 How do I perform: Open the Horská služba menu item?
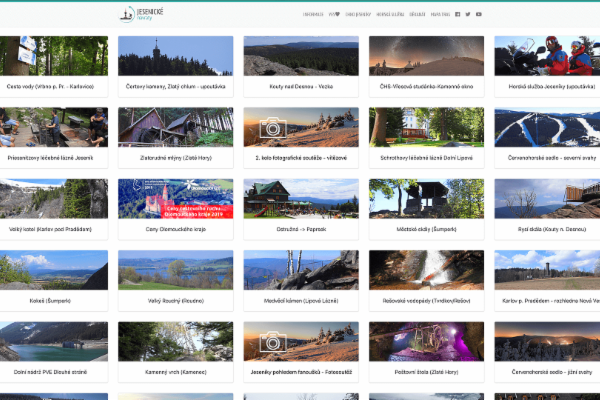390,14
